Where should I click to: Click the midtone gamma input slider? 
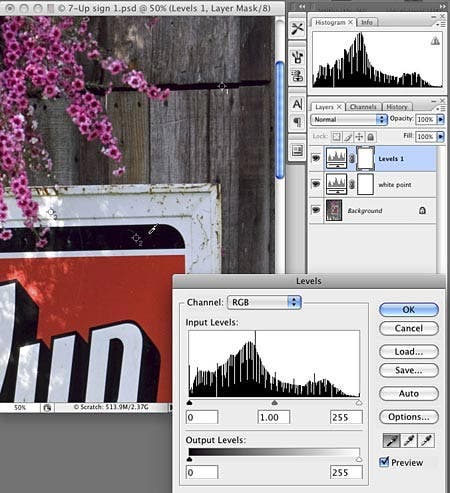point(274,403)
